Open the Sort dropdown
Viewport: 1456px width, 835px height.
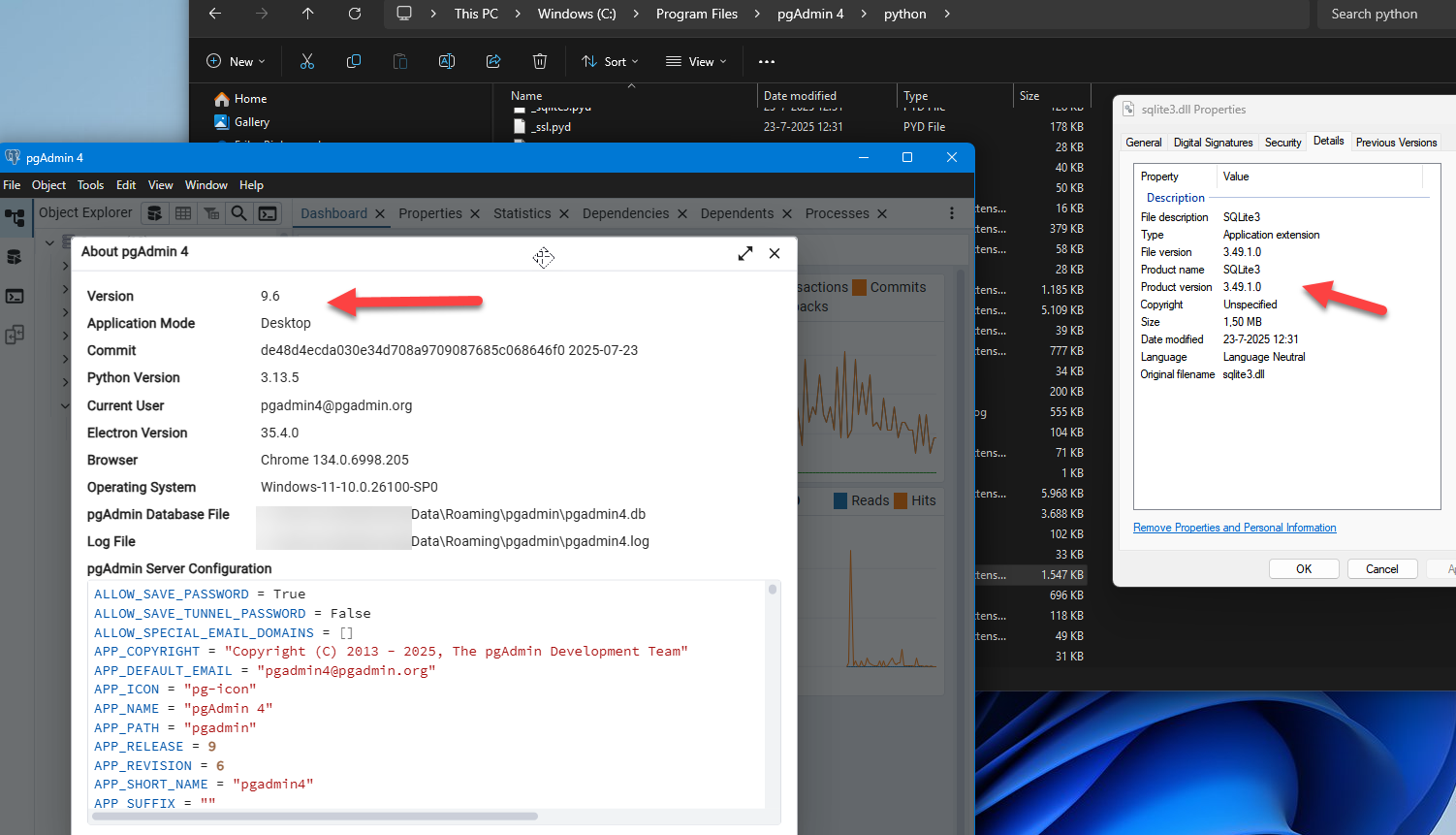[x=610, y=61]
